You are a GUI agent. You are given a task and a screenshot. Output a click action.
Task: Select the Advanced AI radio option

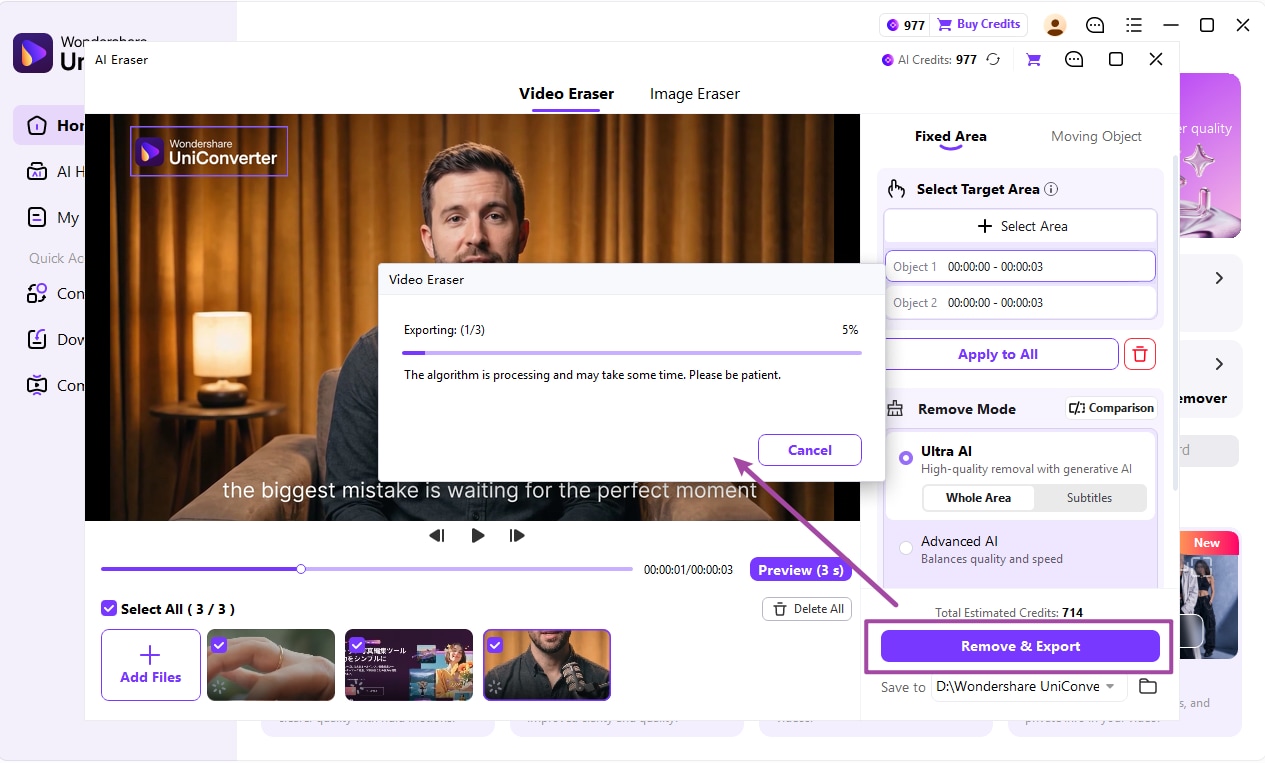tap(906, 547)
